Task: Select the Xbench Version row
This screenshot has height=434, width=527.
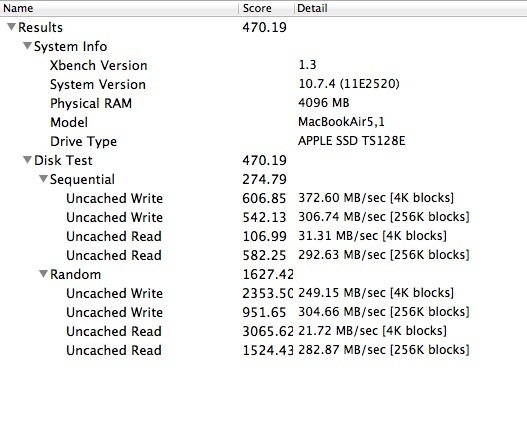Action: (264, 65)
